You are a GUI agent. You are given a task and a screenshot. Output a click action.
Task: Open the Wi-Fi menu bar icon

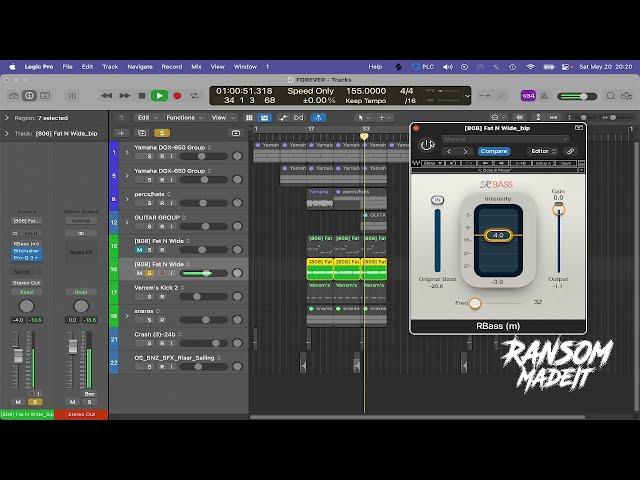[530, 67]
